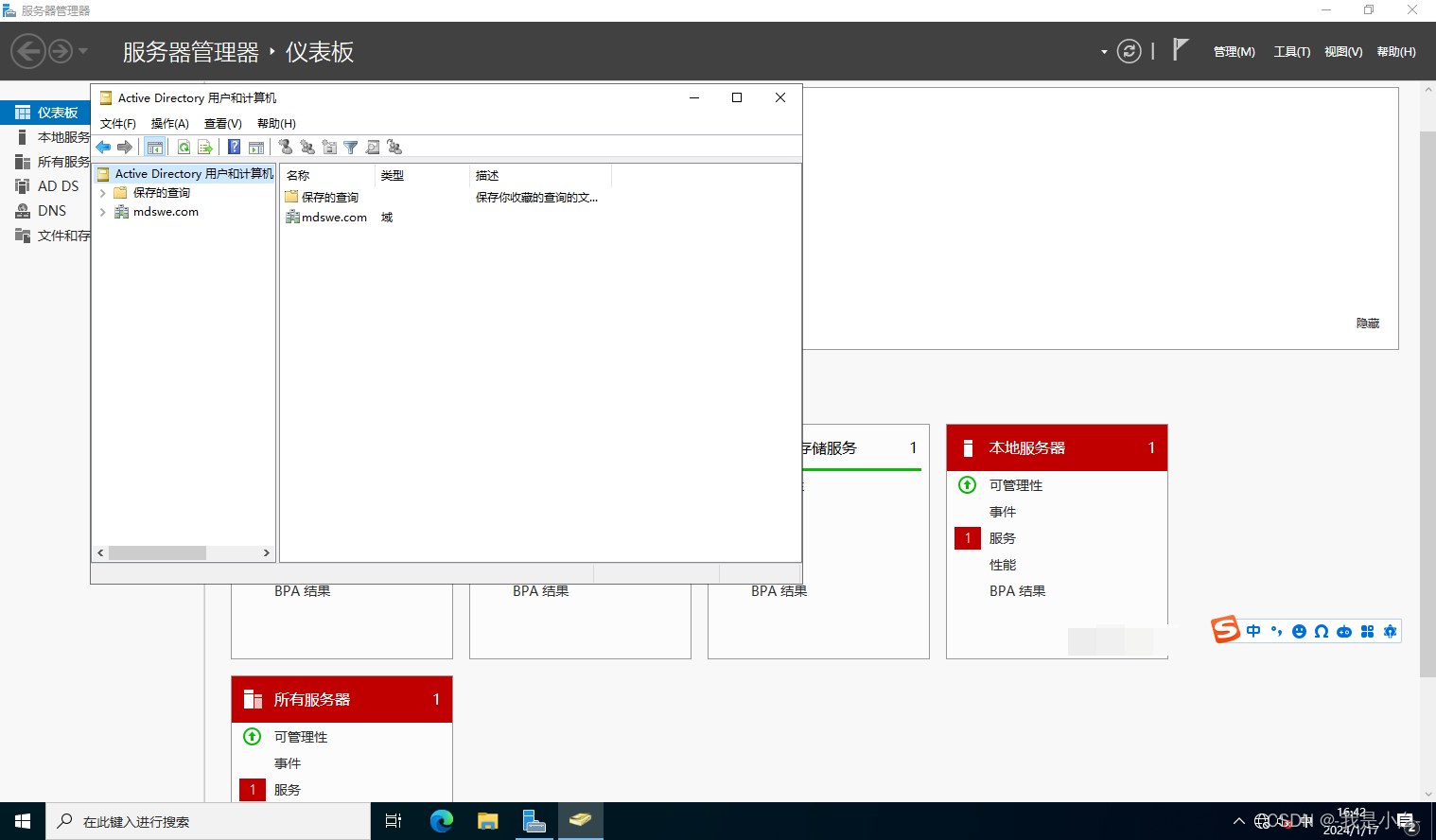Select the mdswe.com domain in results list
Viewport: 1436px width, 840px height.
333,217
